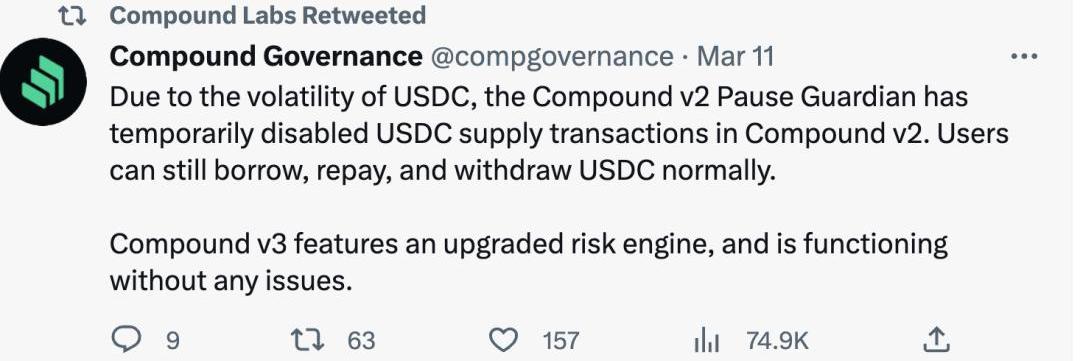Click the text 'without any issues.'
Viewport: 1080px width, 361px height.
(231, 280)
